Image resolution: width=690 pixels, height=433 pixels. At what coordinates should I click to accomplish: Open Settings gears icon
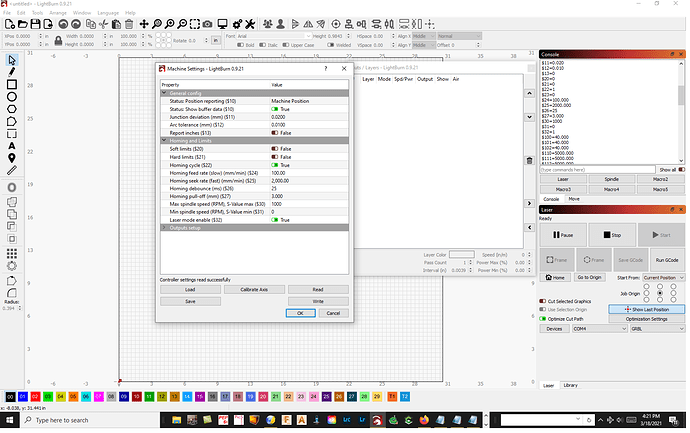click(237, 24)
